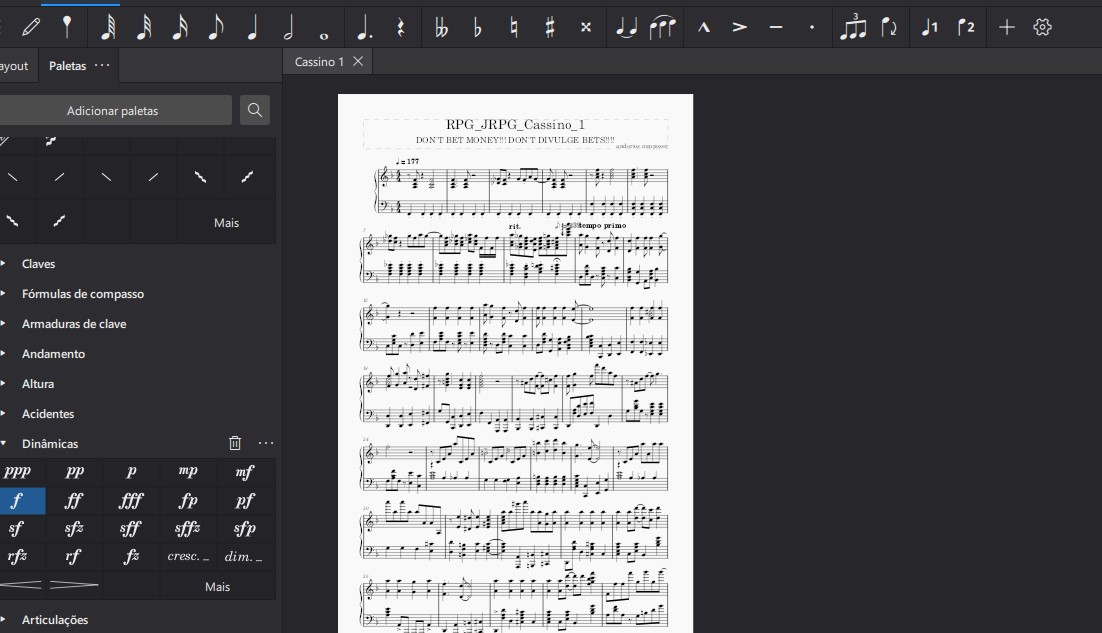Viewport: 1102px width, 633px height.
Task: Switch to the Paletas tab
Action: point(67,65)
